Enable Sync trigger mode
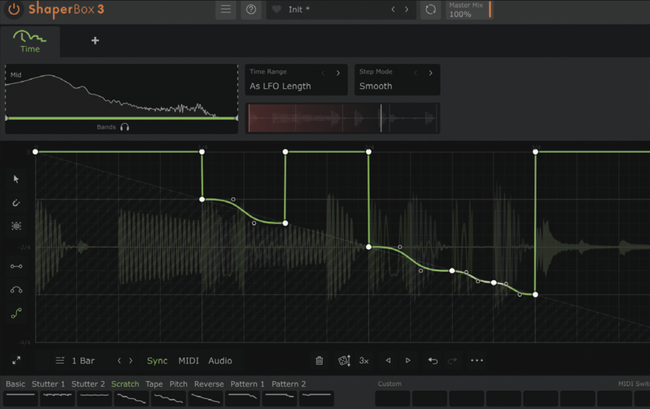The width and height of the screenshot is (650, 409). click(157, 361)
